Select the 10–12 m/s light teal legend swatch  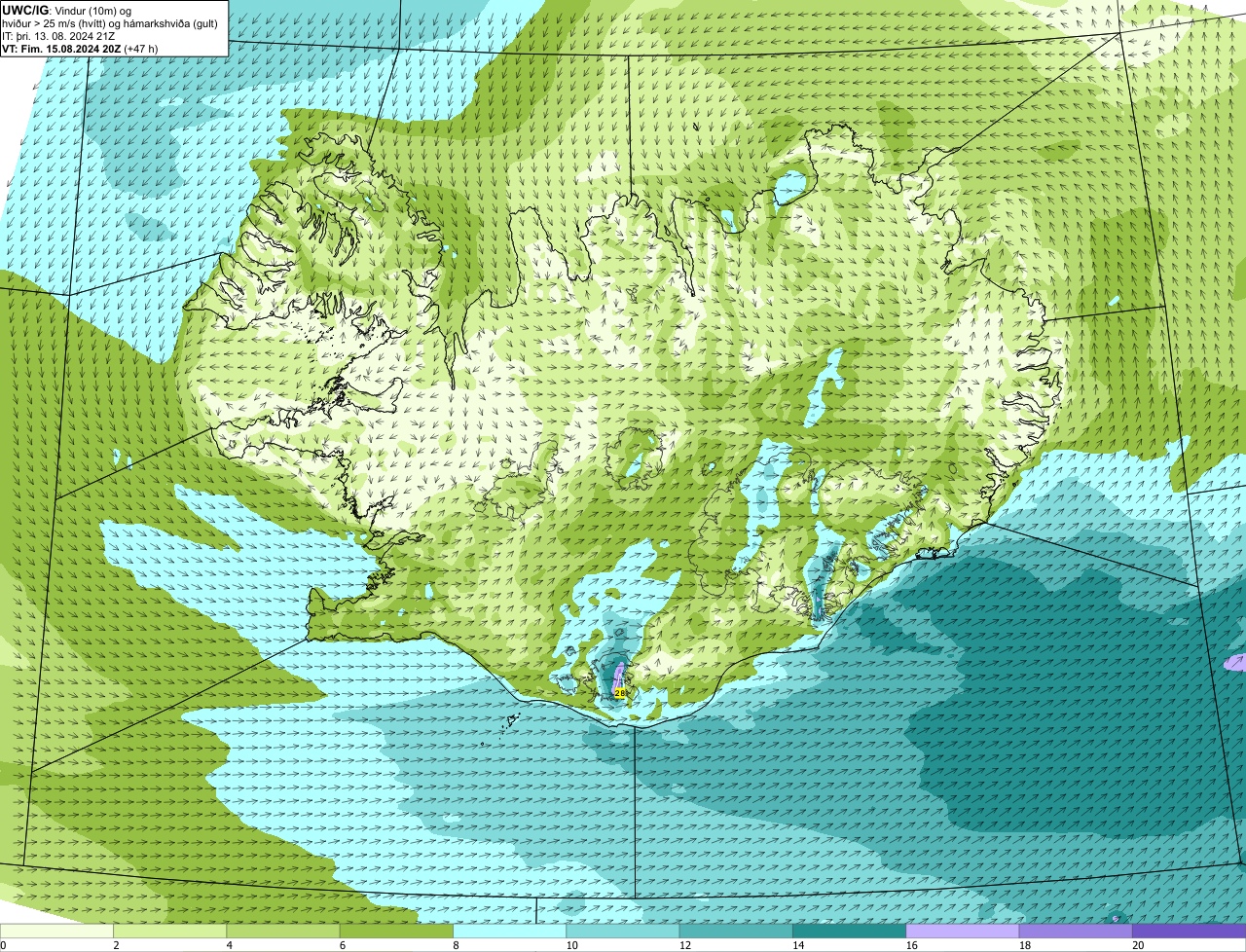coord(623,931)
